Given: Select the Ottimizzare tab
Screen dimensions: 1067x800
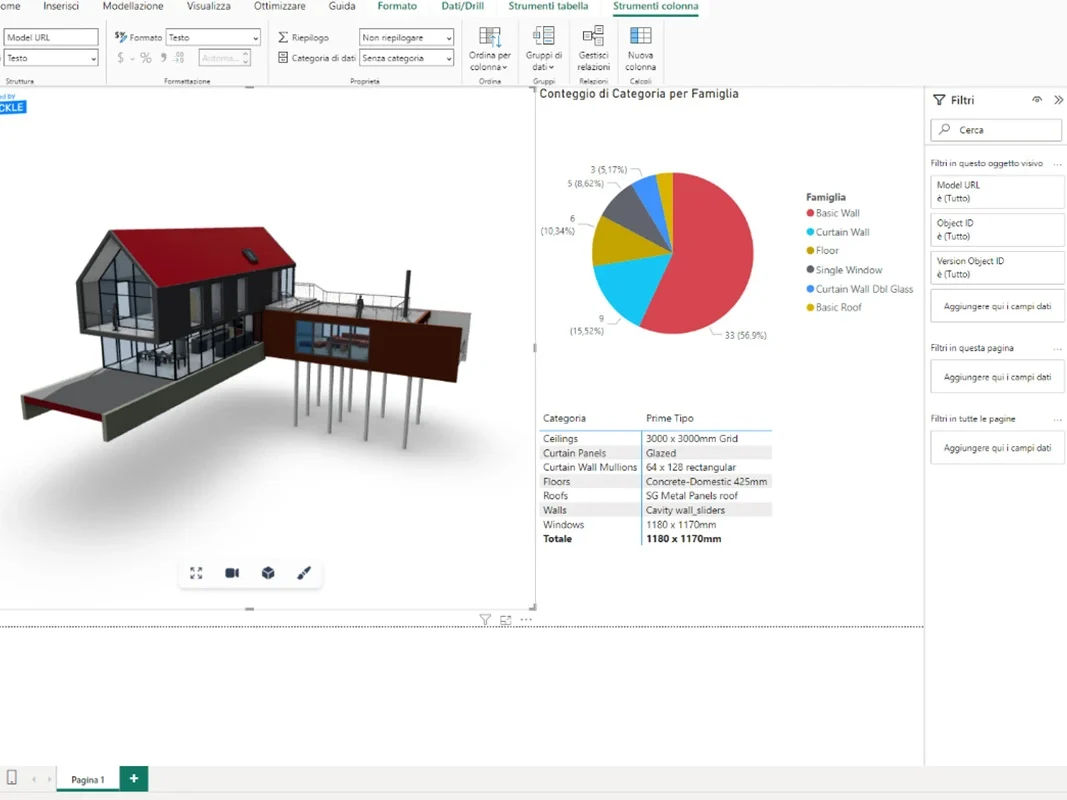Looking at the screenshot, I should click(280, 6).
